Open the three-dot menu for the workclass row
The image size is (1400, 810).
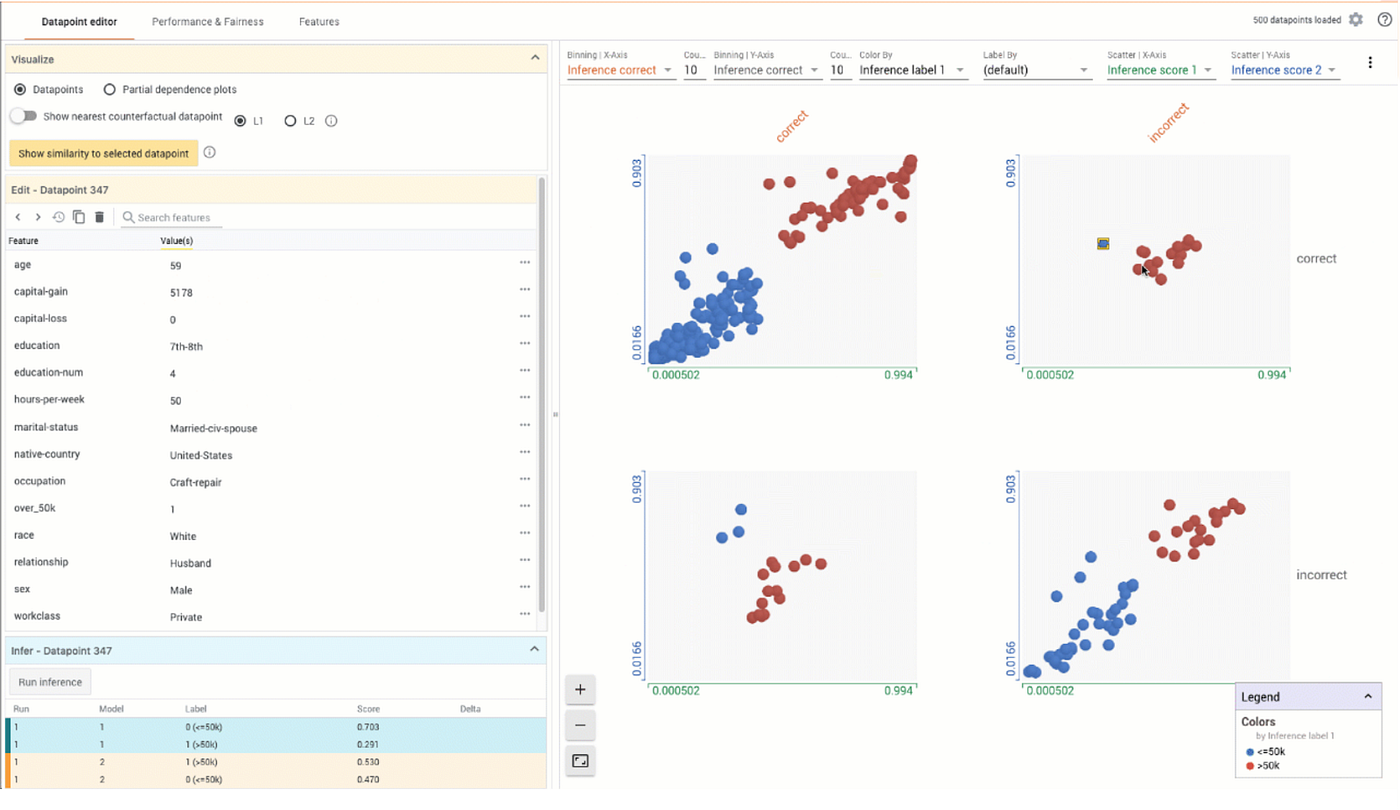(x=525, y=614)
